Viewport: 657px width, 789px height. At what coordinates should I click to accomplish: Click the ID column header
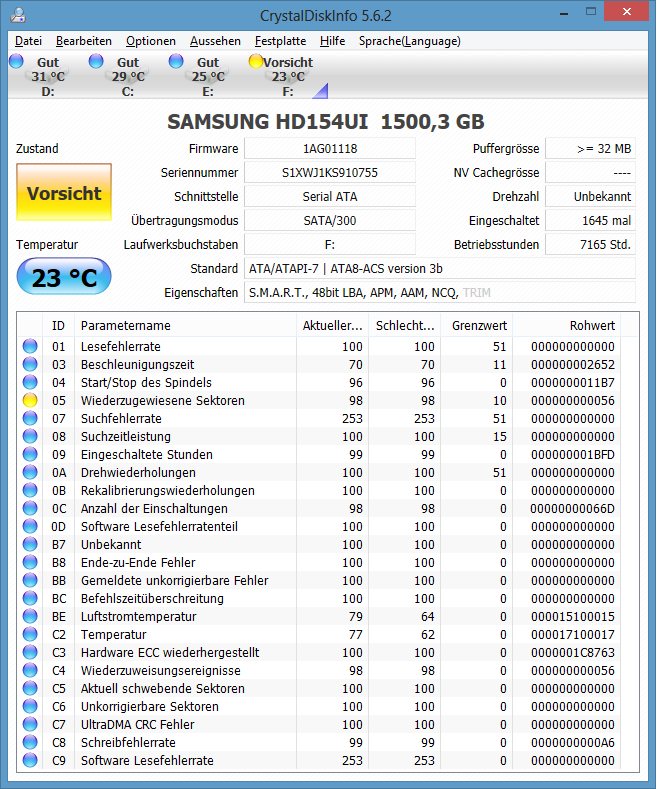click(x=58, y=326)
